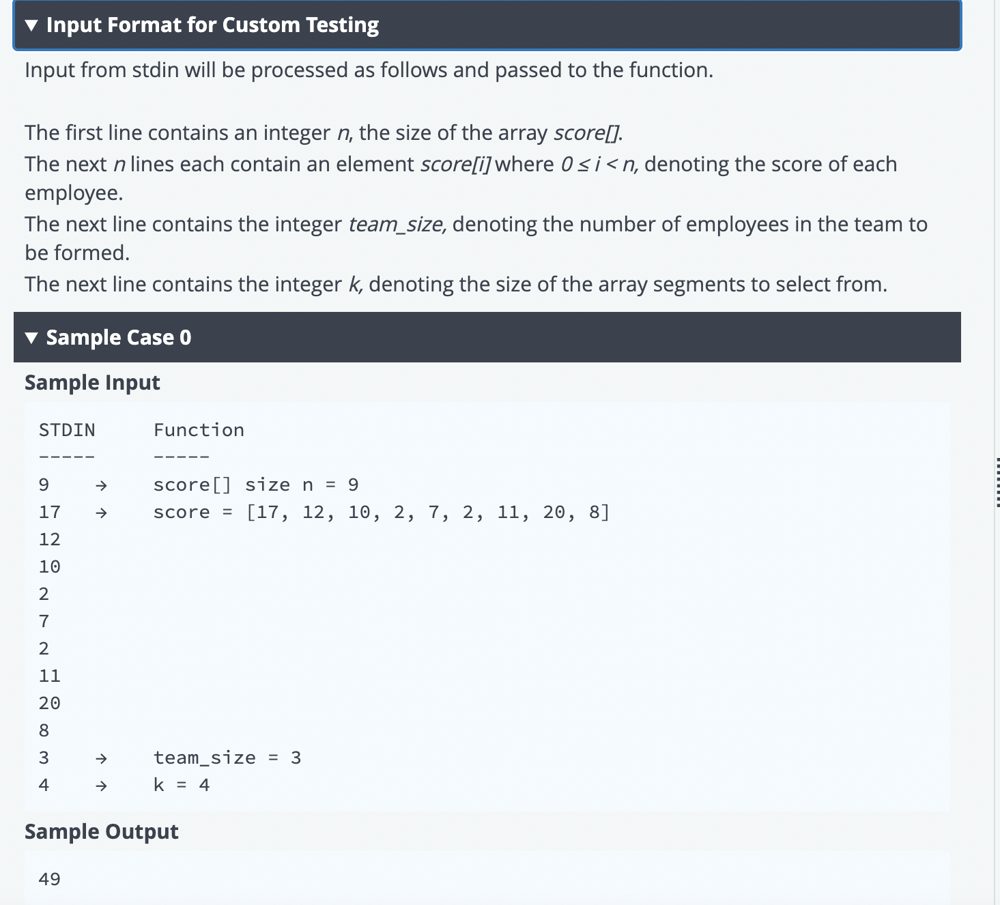Image resolution: width=1000 pixels, height=905 pixels.
Task: Collapse the Input Format for Custom Testing section
Action: coord(487,25)
